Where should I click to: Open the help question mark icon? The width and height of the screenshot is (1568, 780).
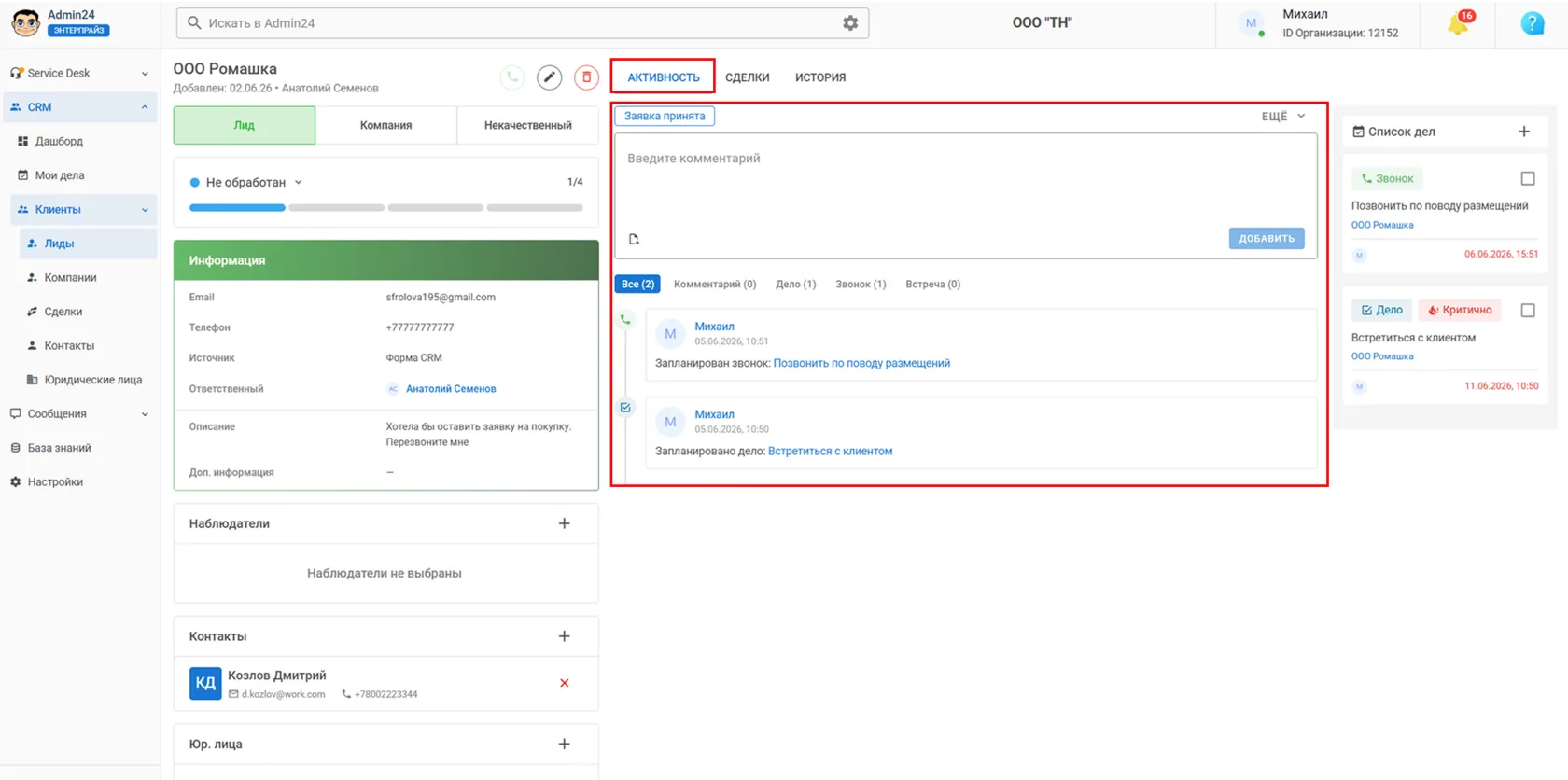click(1532, 23)
